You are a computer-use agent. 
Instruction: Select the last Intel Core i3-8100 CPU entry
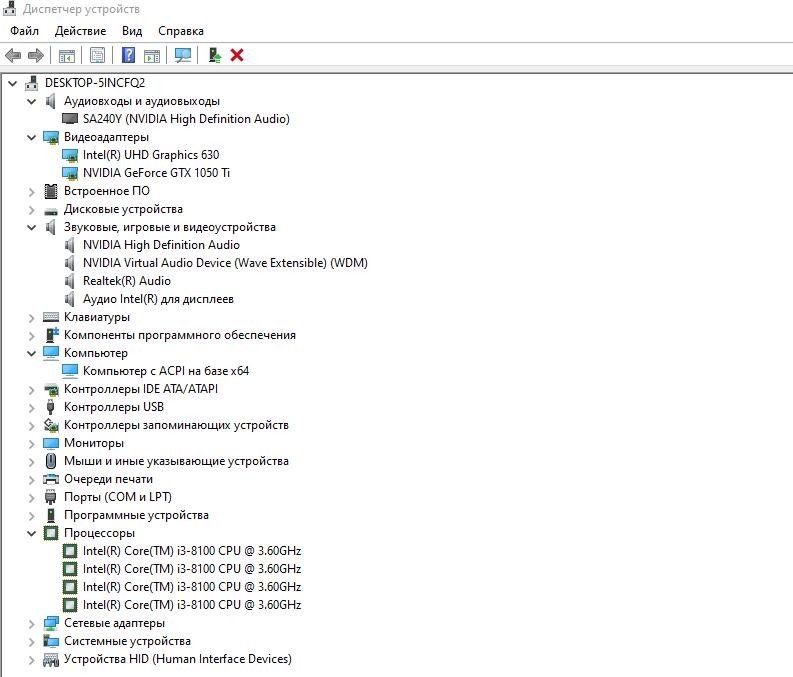pos(192,605)
